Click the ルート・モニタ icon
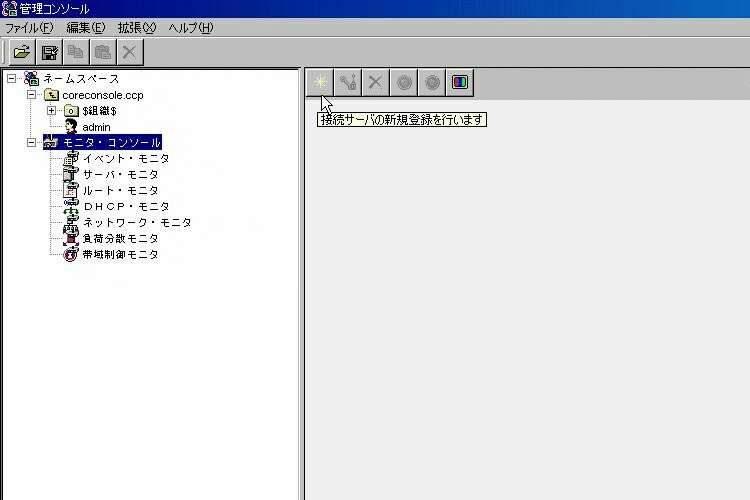 tap(71, 190)
